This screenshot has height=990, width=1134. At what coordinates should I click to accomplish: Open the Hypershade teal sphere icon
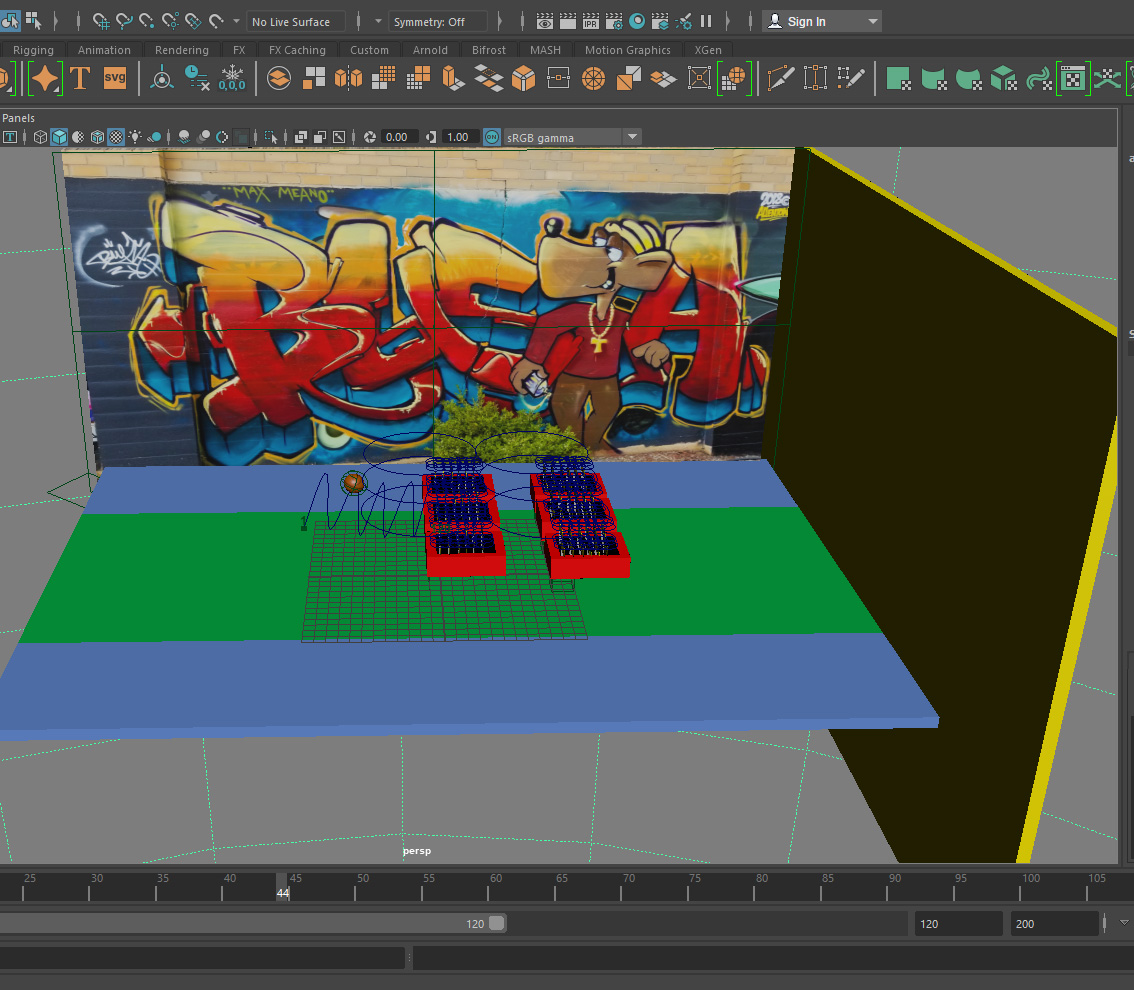(637, 22)
